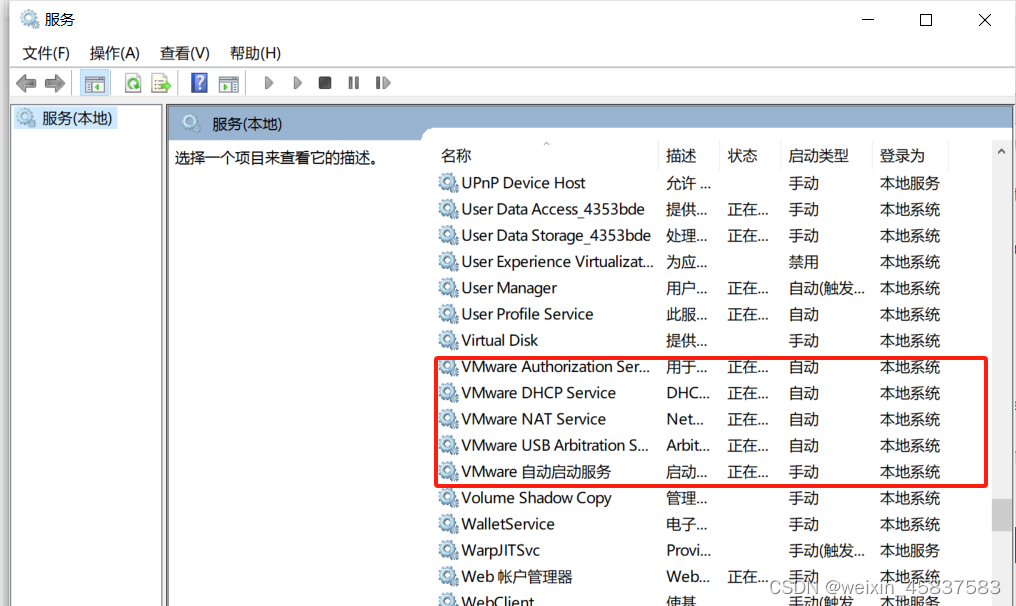Click the gear icon of Volume Shadow Copy
The width and height of the screenshot is (1016, 606).
(448, 498)
